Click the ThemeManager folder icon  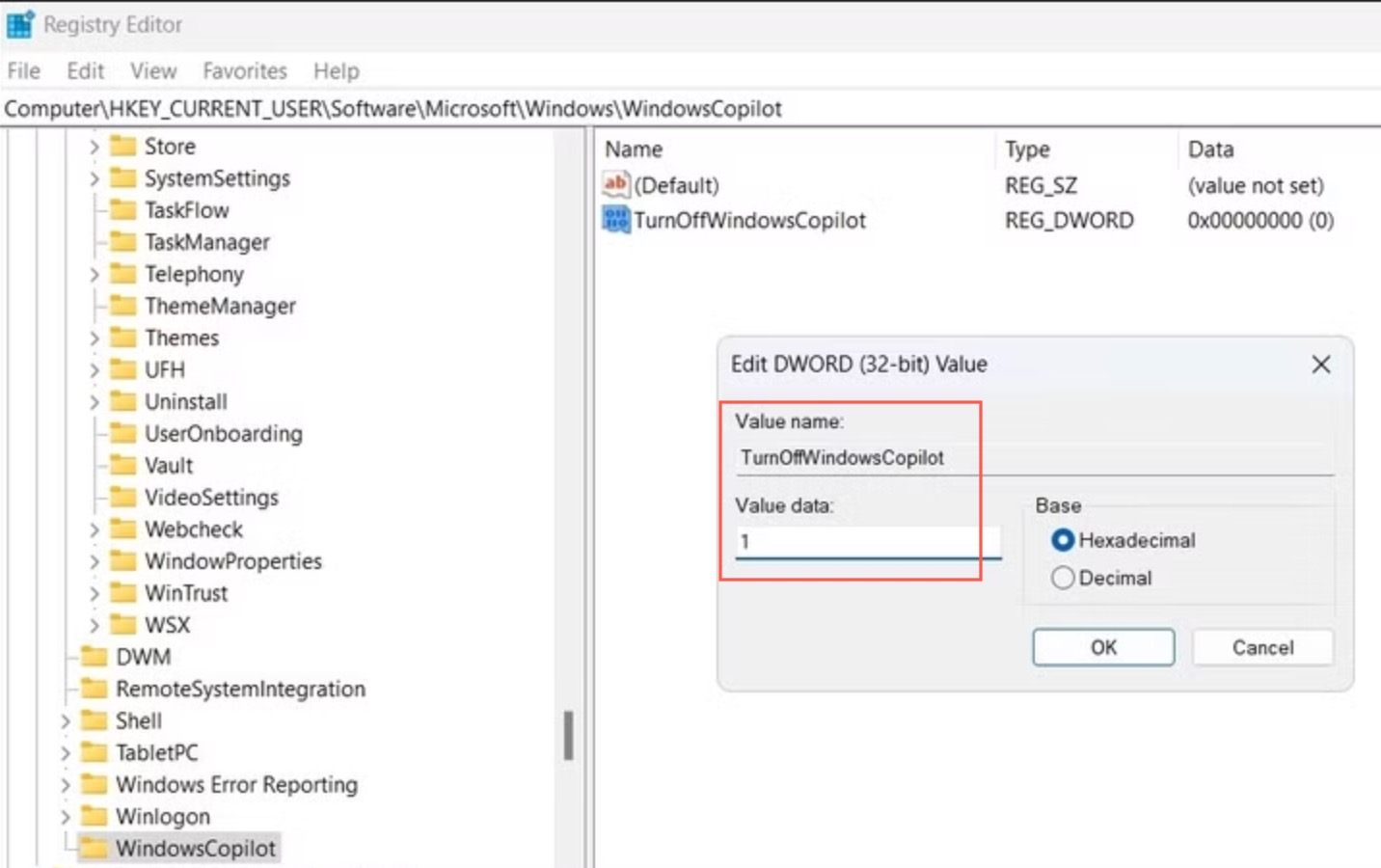click(x=123, y=306)
